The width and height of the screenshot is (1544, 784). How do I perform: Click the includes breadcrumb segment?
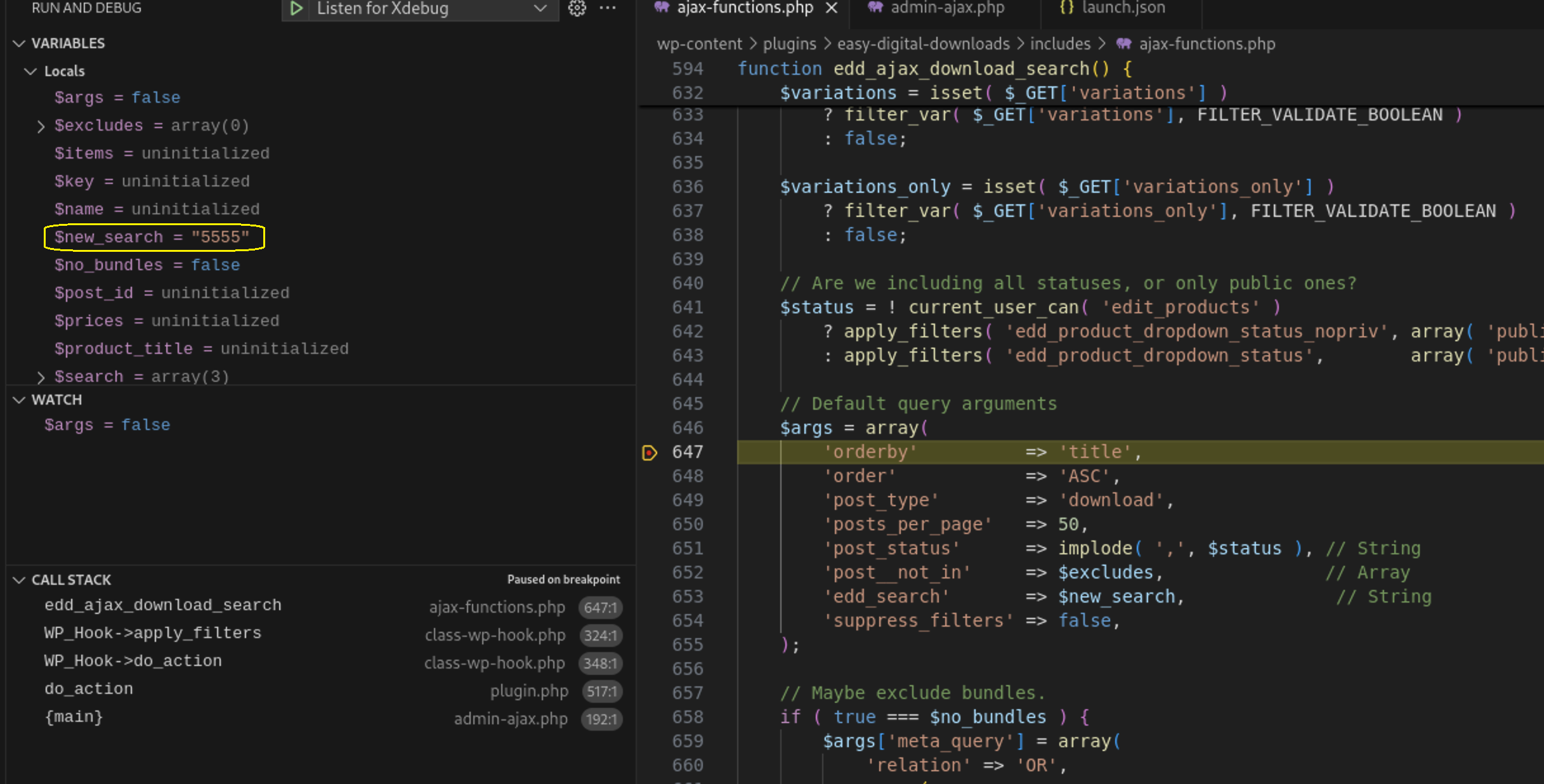click(1060, 44)
